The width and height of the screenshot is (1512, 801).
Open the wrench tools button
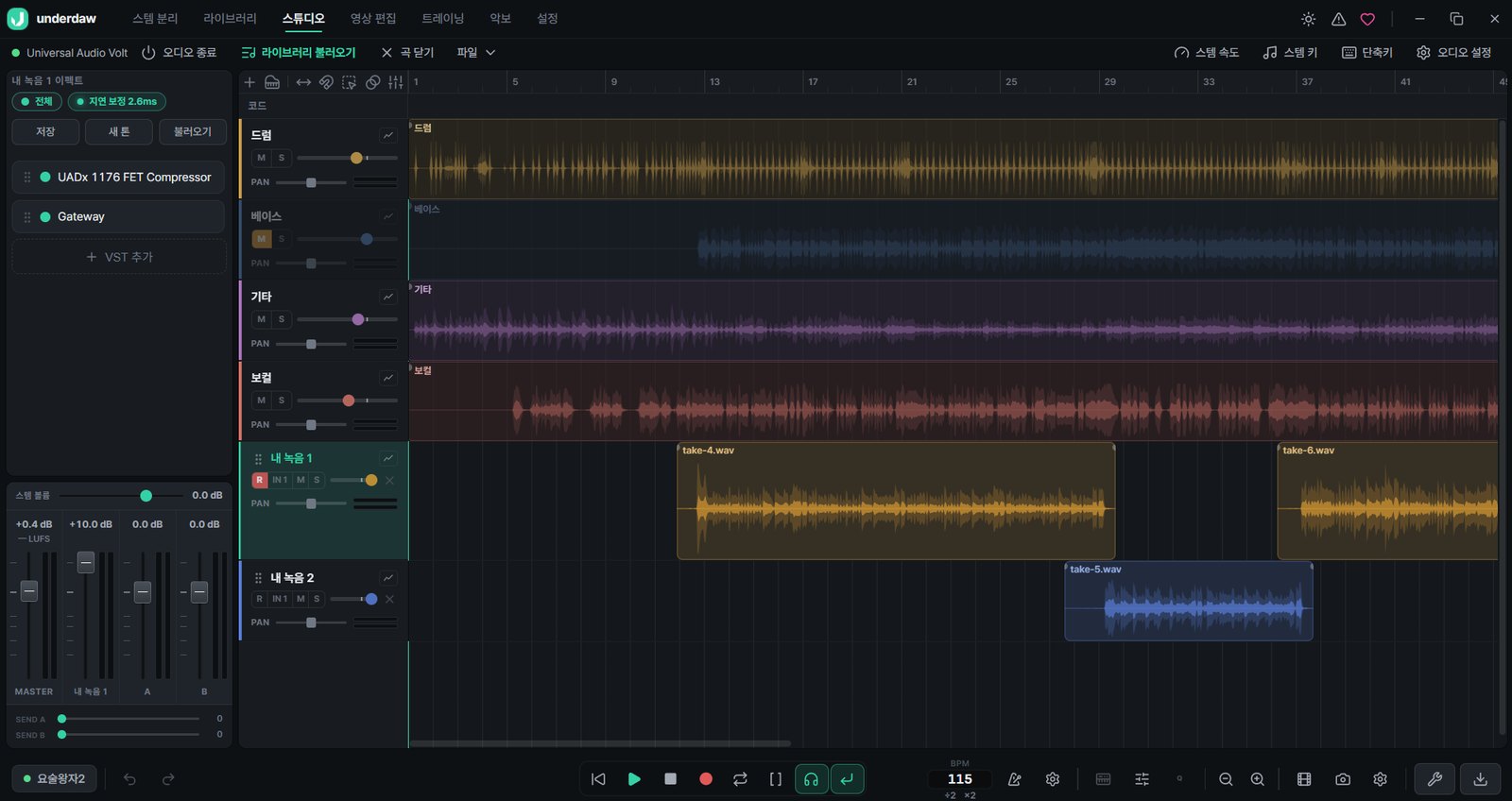click(x=1435, y=779)
